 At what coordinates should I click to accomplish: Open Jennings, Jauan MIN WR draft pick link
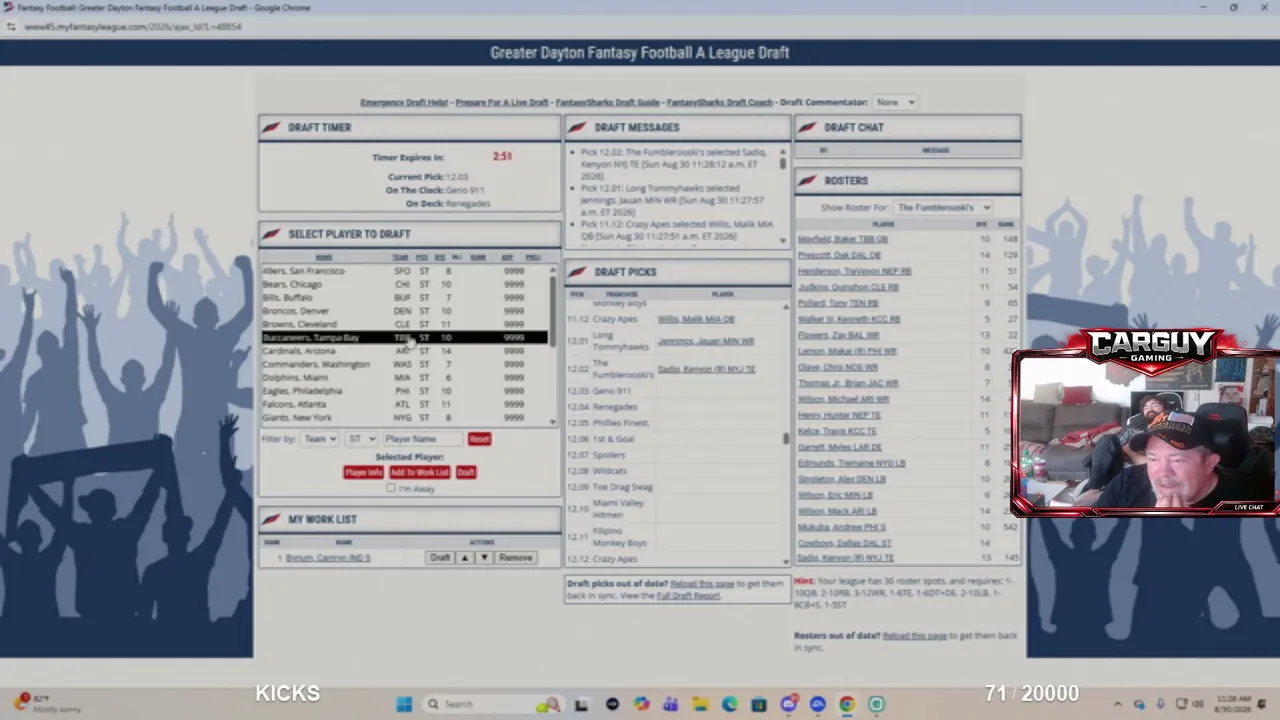[x=706, y=341]
